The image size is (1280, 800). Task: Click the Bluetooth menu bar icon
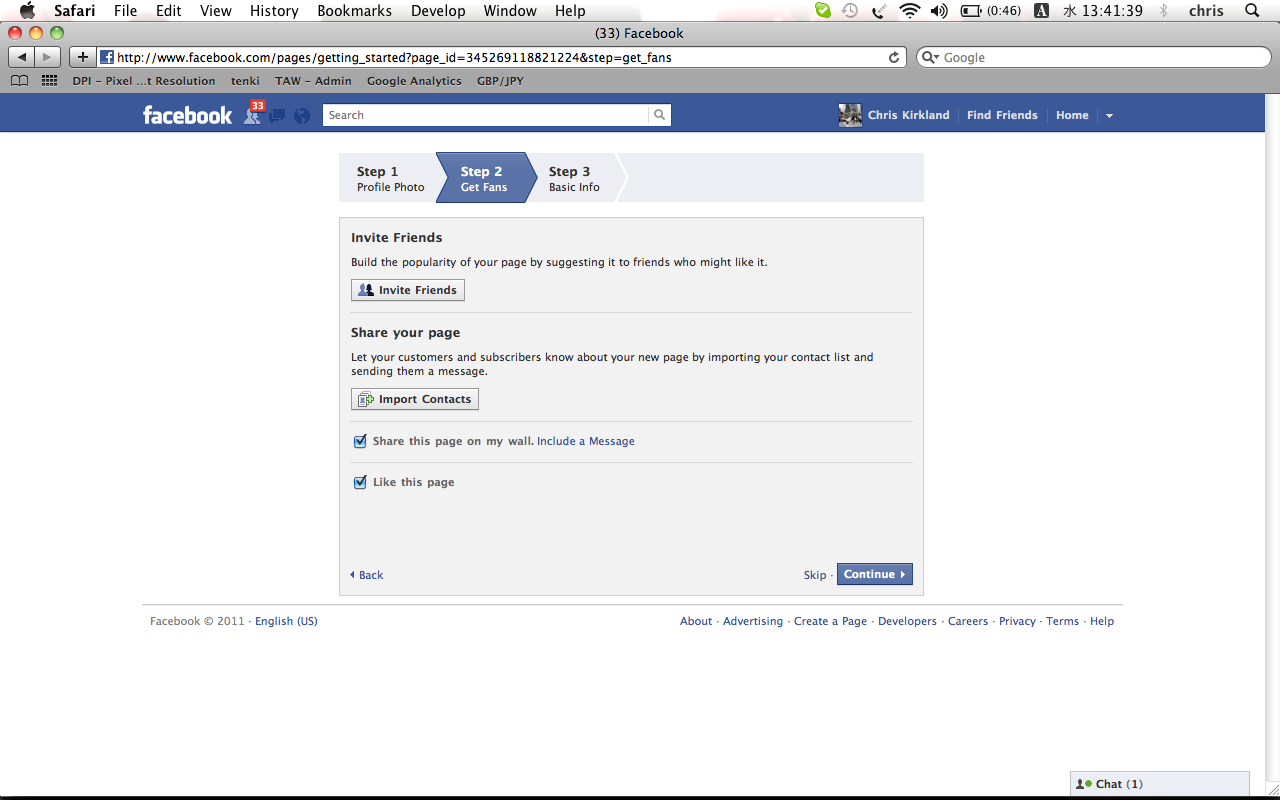click(1164, 10)
